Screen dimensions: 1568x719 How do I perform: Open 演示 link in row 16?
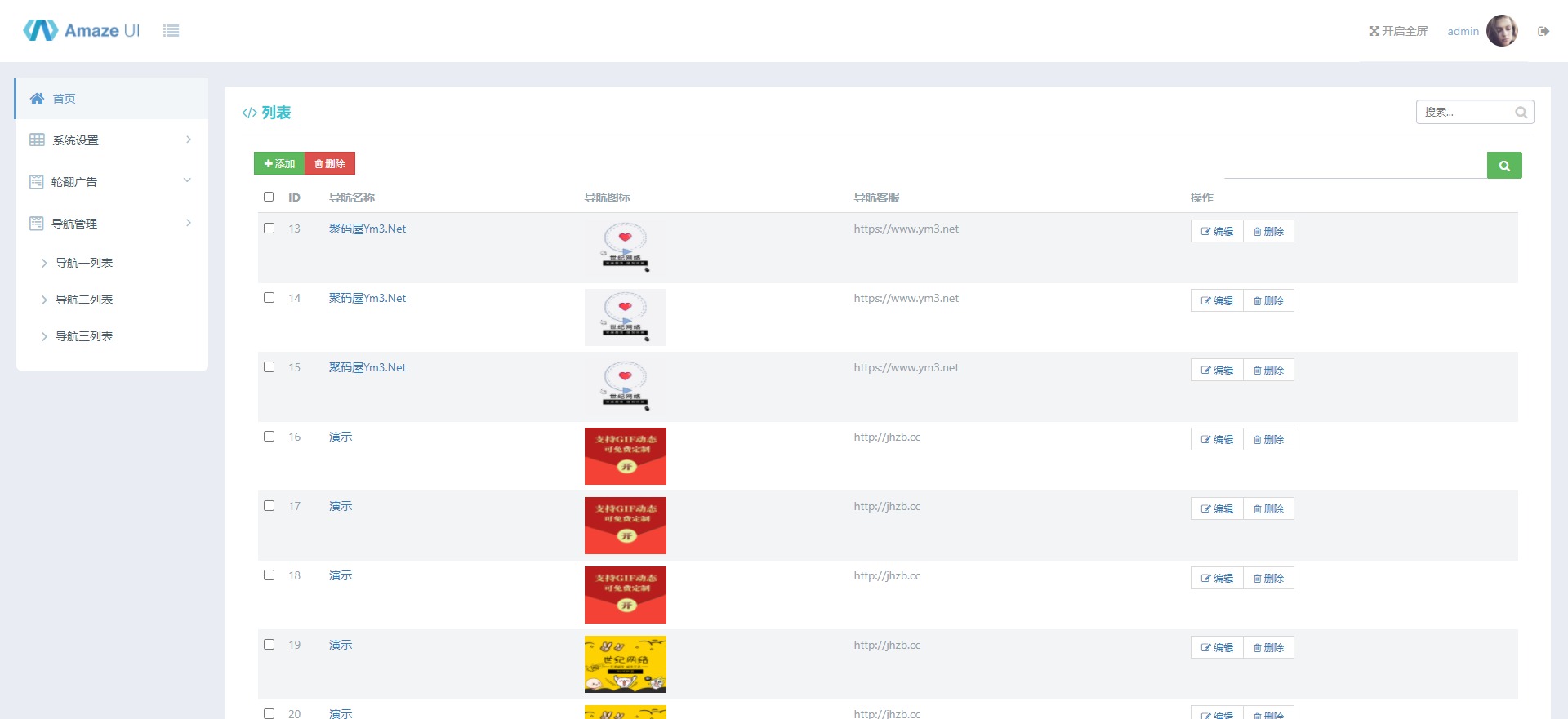341,437
